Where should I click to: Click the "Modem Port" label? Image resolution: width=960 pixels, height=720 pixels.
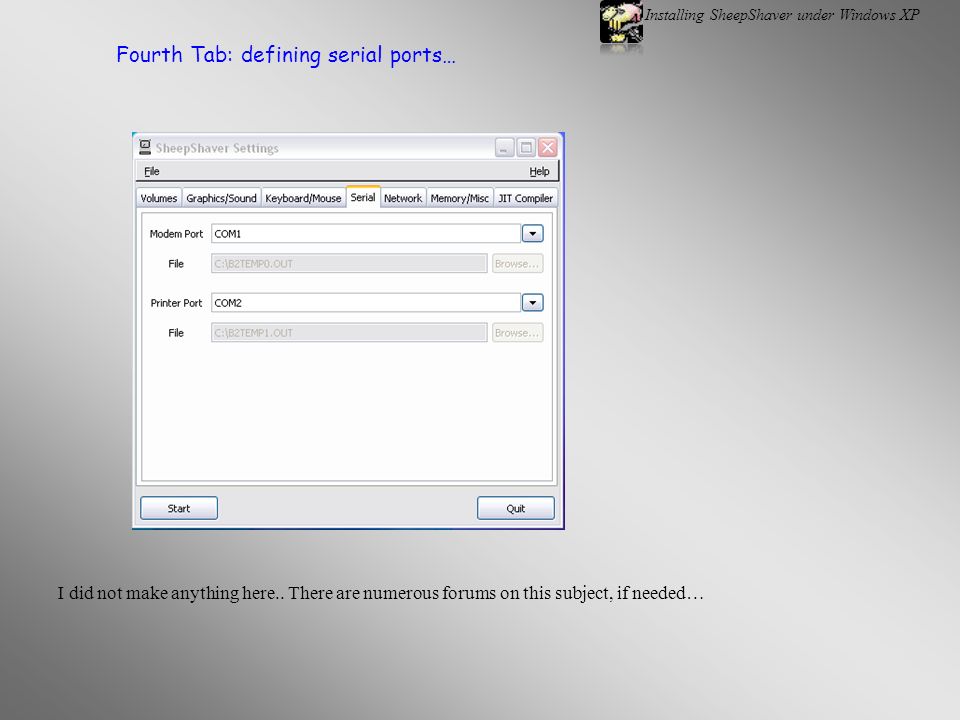[x=176, y=234]
